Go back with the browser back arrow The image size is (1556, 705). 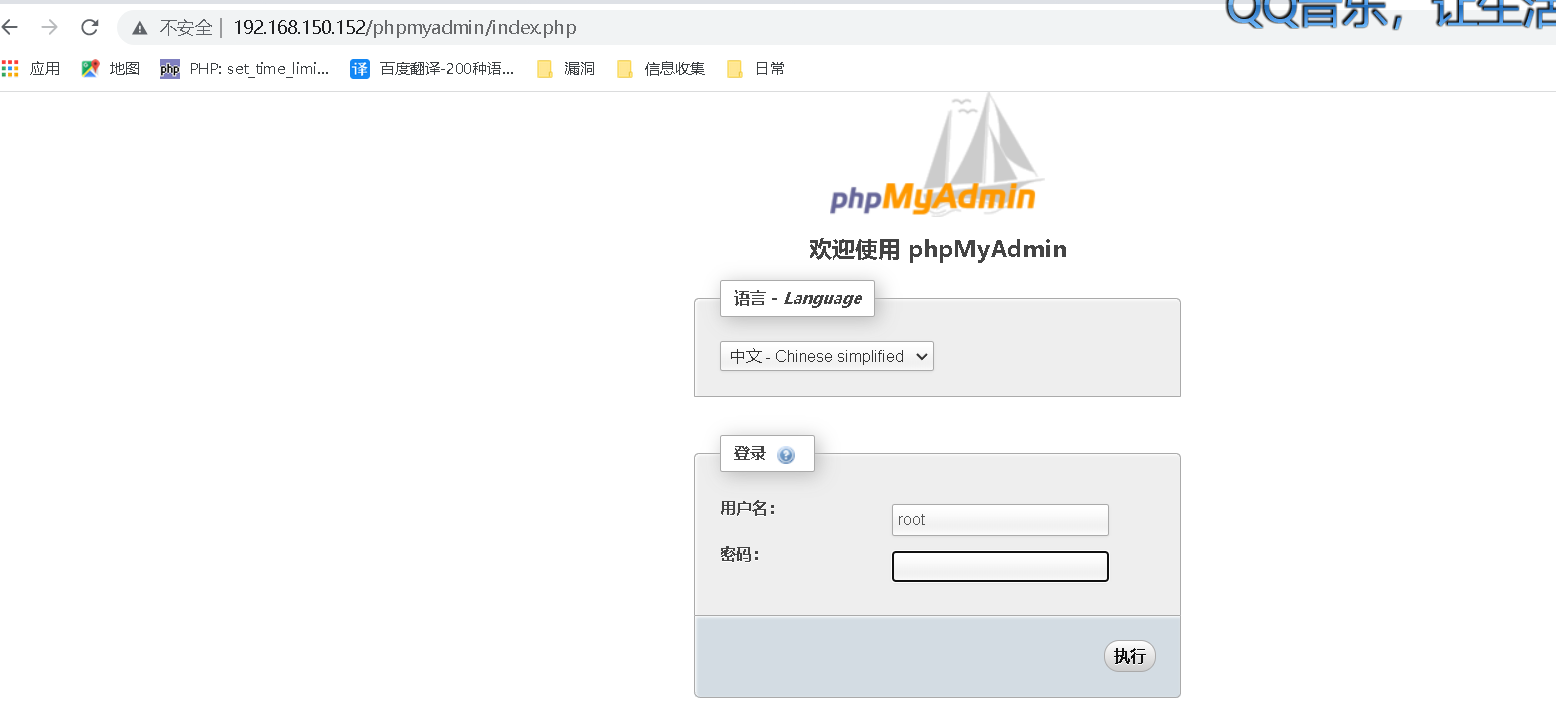click(x=10, y=27)
